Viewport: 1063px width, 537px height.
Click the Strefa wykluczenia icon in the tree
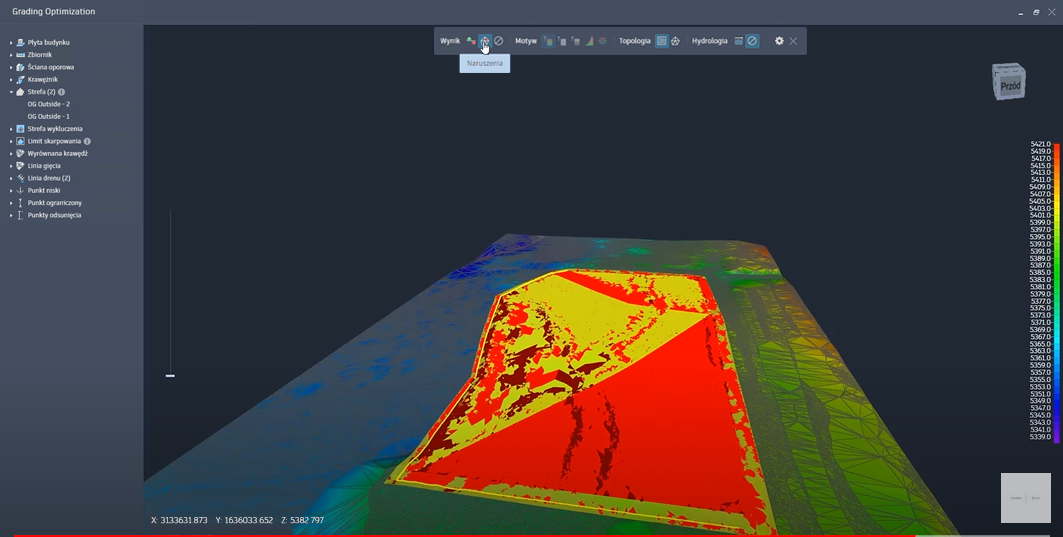[x=20, y=129]
